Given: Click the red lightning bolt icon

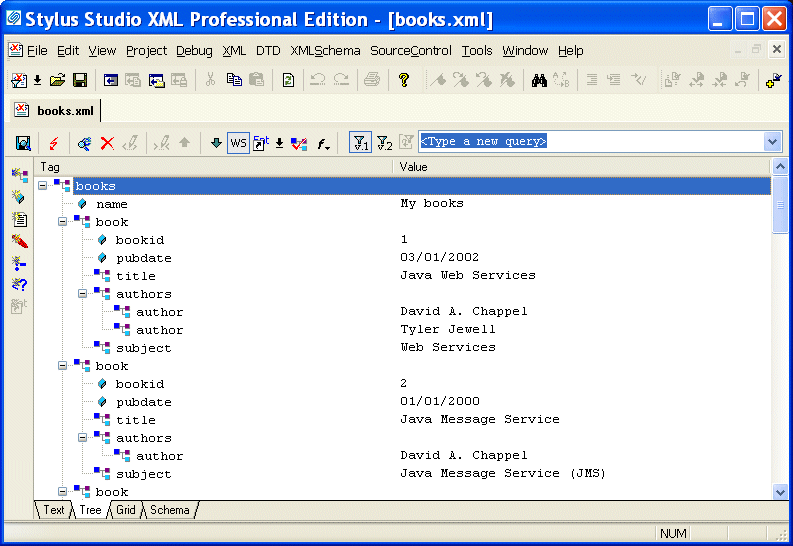Looking at the screenshot, I should click(x=53, y=143).
